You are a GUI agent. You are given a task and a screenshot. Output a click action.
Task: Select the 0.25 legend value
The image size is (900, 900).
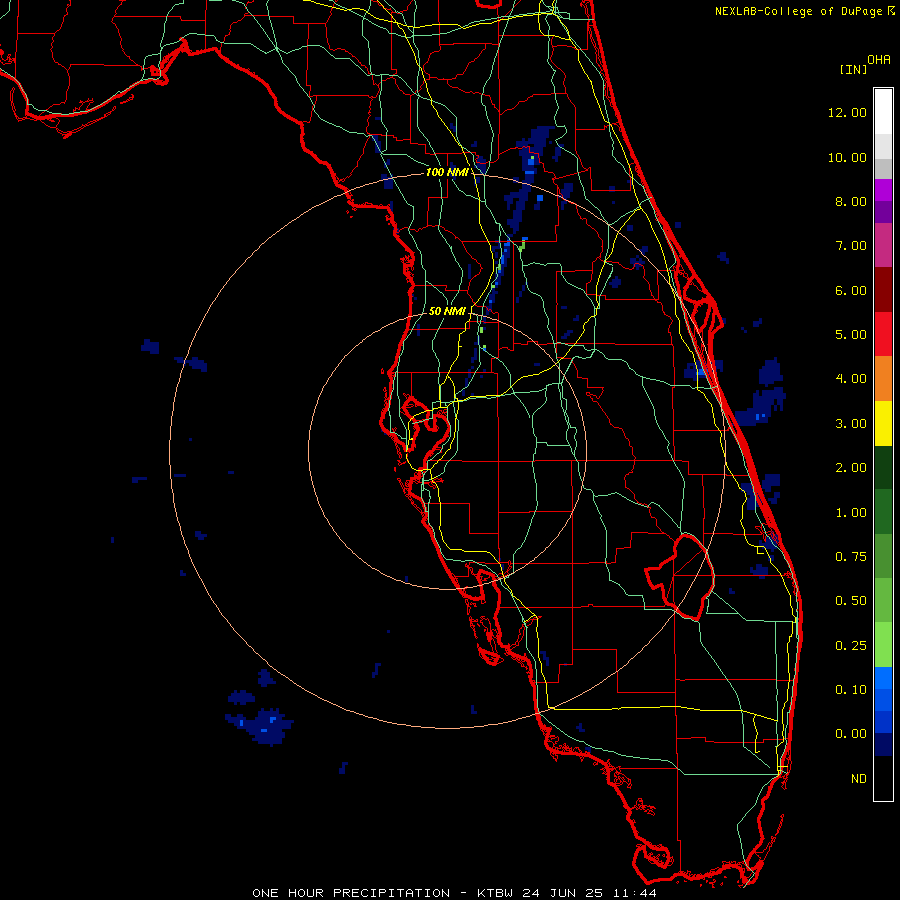coord(851,646)
